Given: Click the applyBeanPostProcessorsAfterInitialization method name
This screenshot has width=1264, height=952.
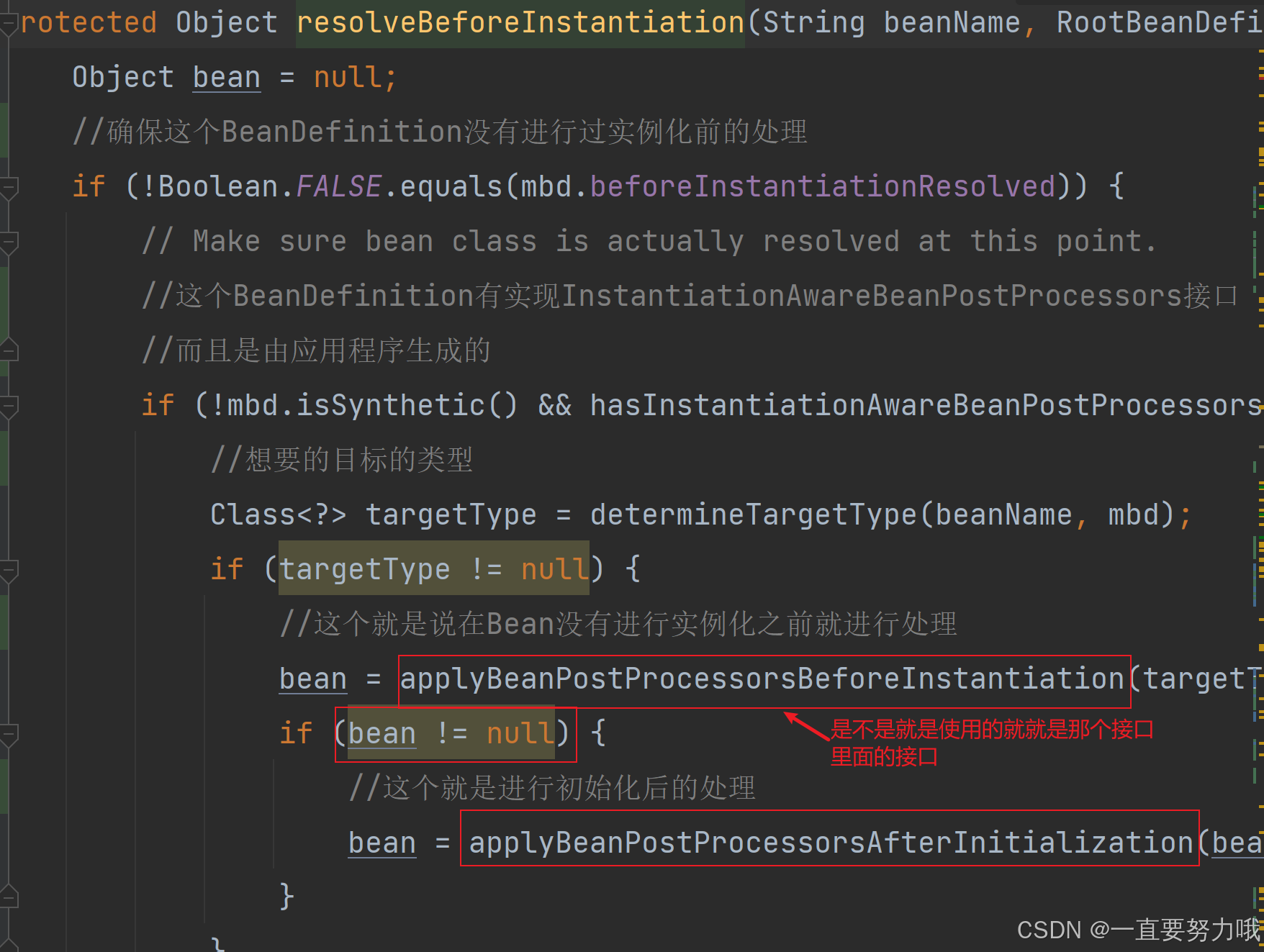Looking at the screenshot, I should pyautogui.click(x=829, y=842).
